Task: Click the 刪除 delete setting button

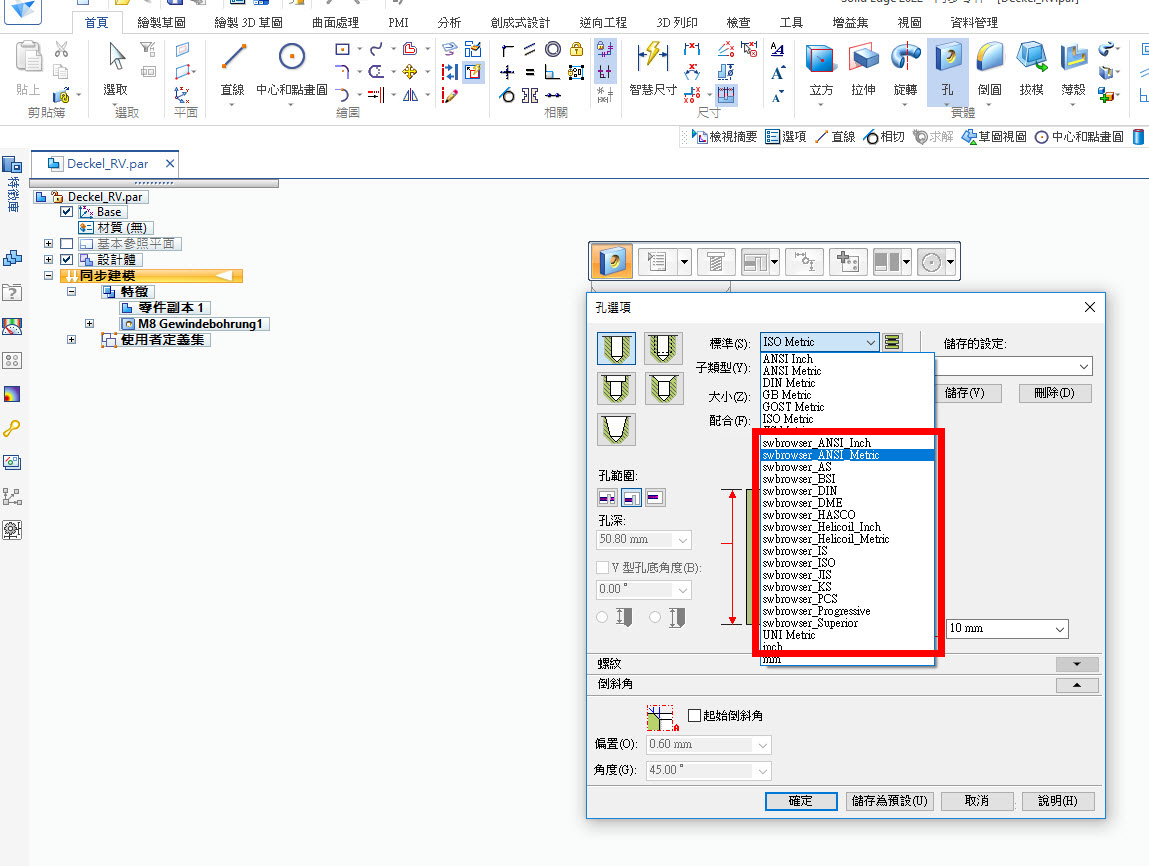Action: pyautogui.click(x=1055, y=393)
